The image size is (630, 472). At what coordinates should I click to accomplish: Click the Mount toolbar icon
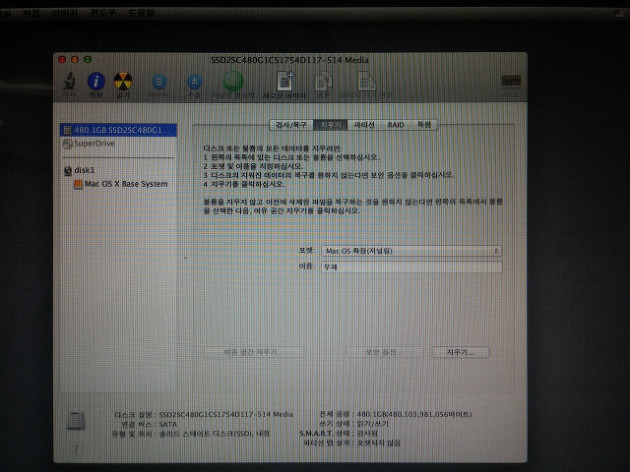[x=159, y=82]
